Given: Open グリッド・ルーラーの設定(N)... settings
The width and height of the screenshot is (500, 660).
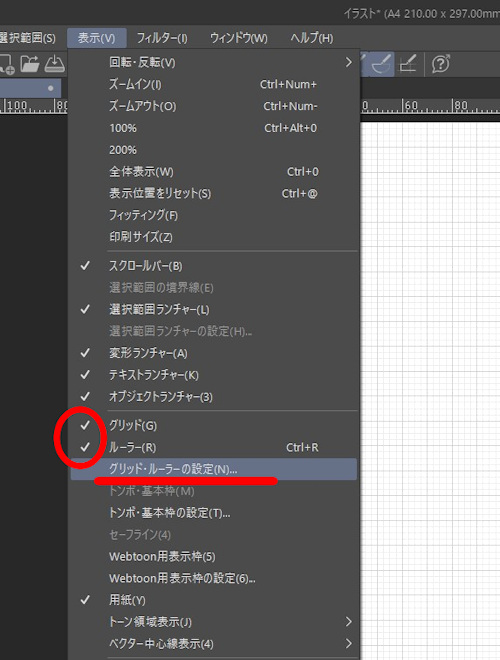Looking at the screenshot, I should point(214,469).
